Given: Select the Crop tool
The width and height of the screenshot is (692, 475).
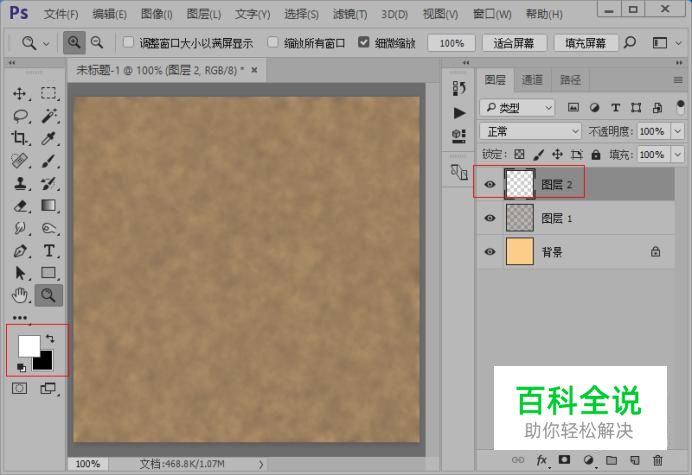Looking at the screenshot, I should click(19, 139).
